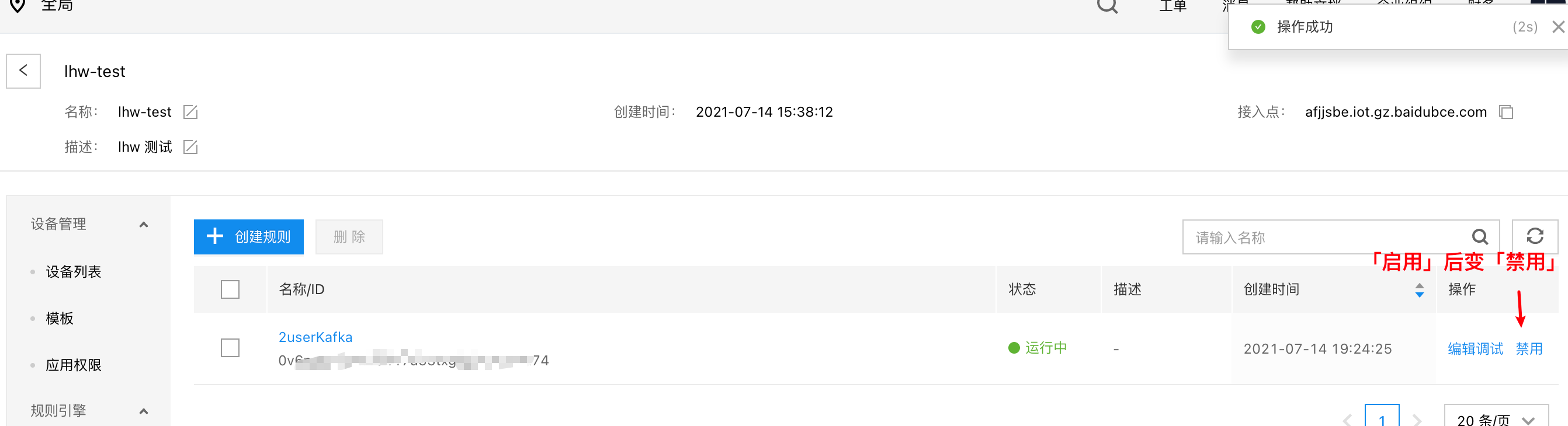Open 应用权限 in sidebar
1568x426 pixels.
pos(73,365)
